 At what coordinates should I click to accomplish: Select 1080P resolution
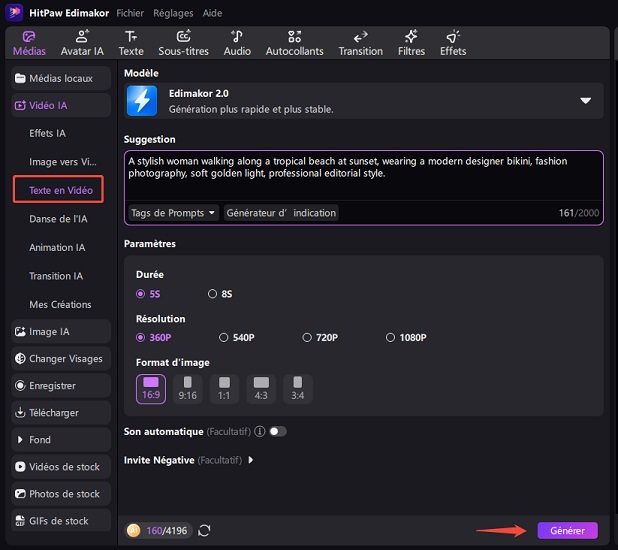(406, 338)
